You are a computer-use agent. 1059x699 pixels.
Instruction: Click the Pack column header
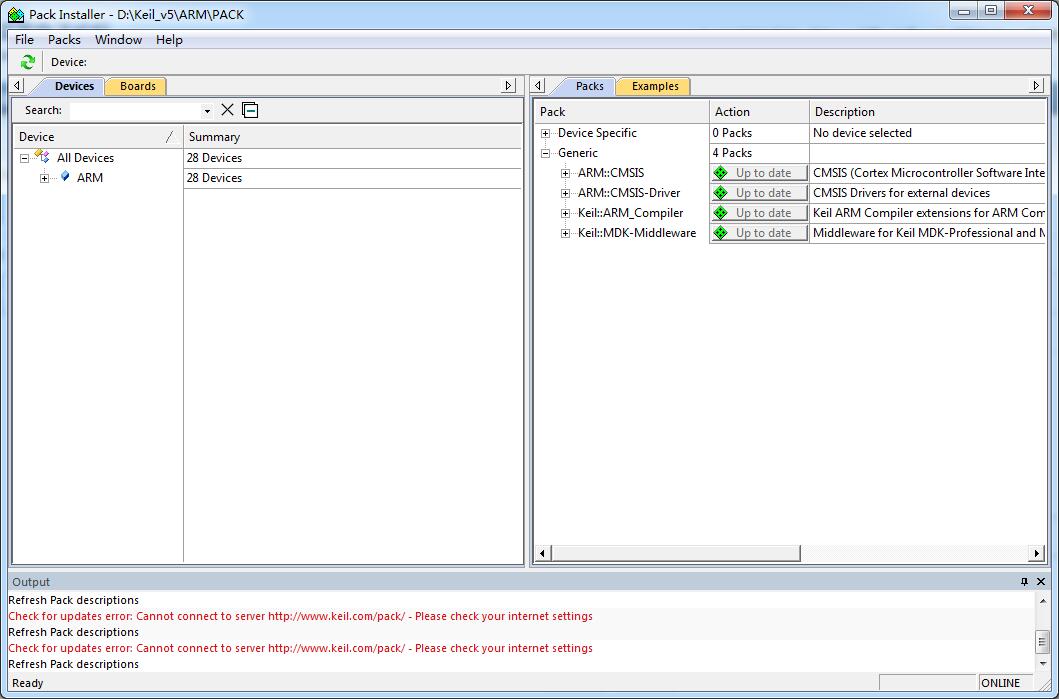(623, 112)
